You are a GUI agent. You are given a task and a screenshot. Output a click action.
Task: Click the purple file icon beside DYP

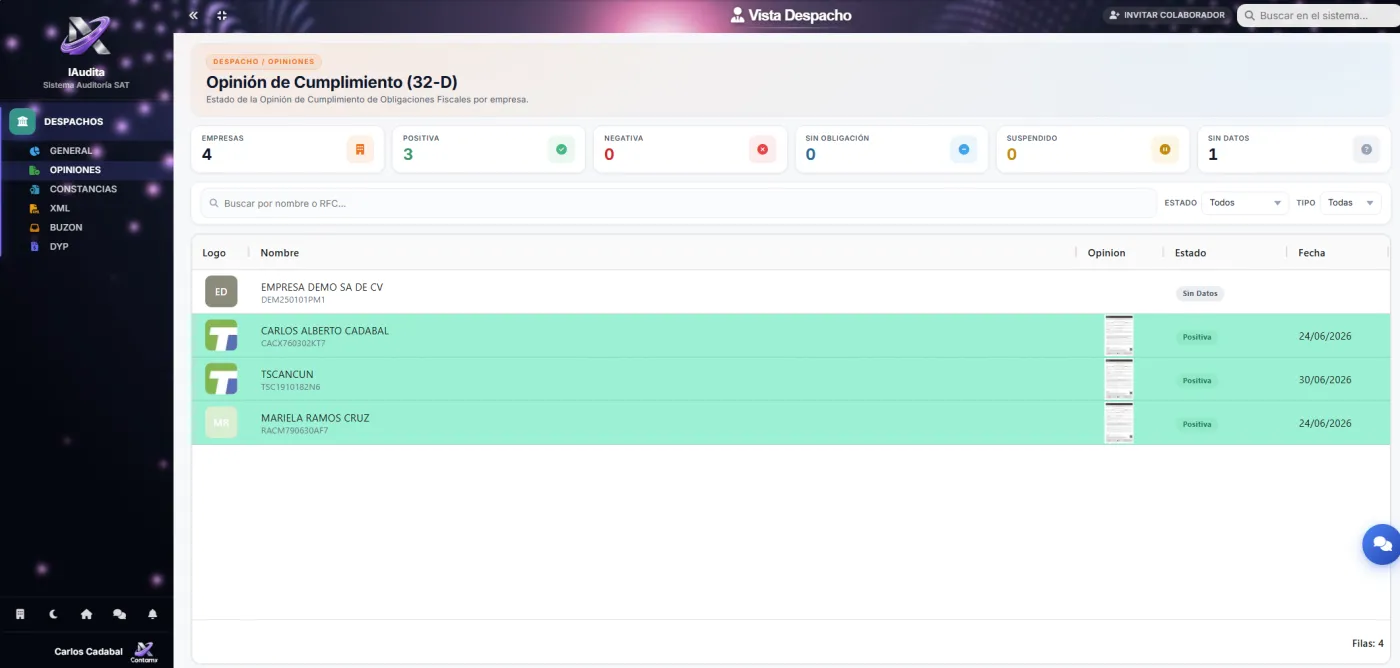(34, 246)
